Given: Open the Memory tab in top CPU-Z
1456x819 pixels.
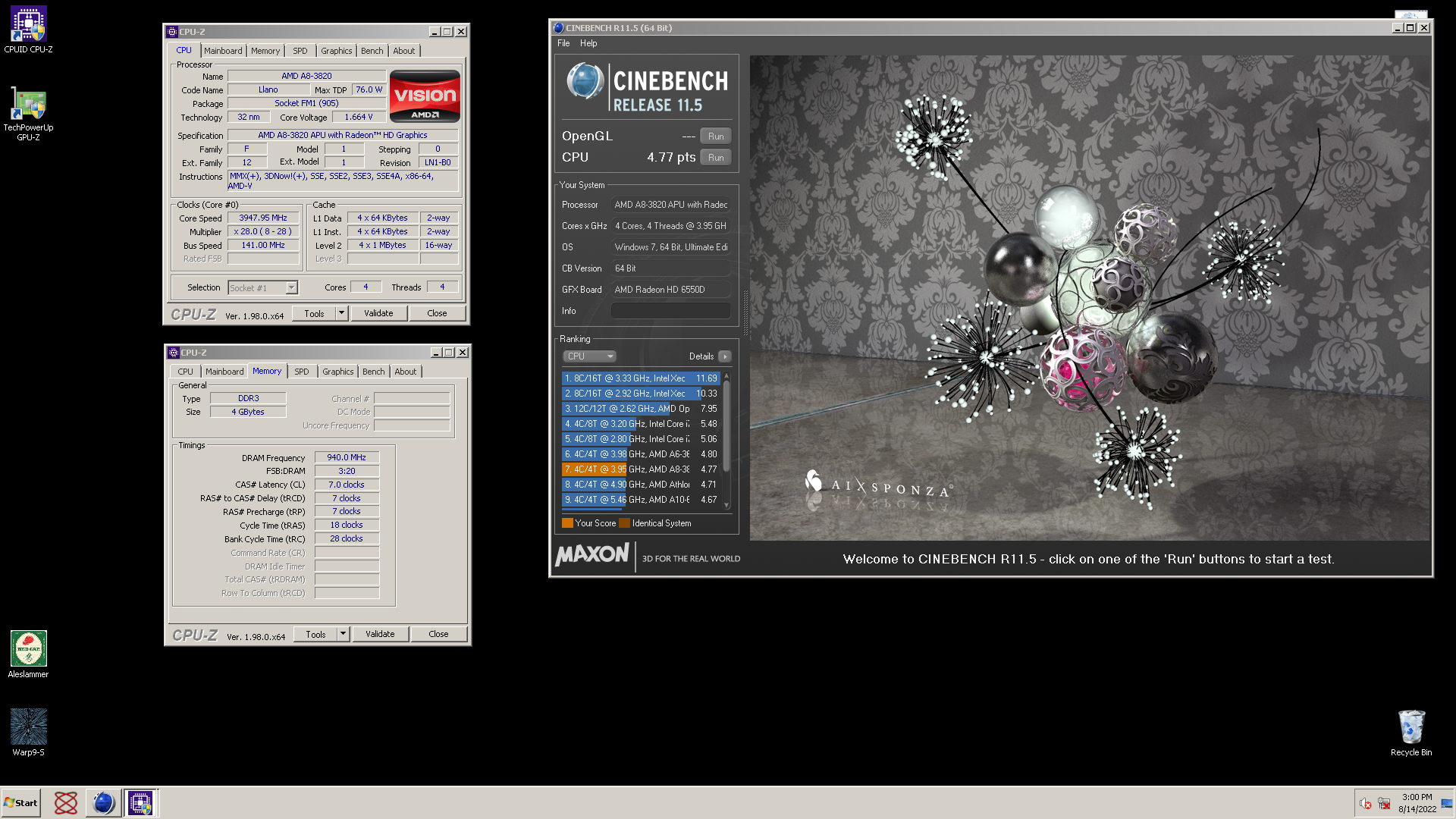Looking at the screenshot, I should pos(265,51).
